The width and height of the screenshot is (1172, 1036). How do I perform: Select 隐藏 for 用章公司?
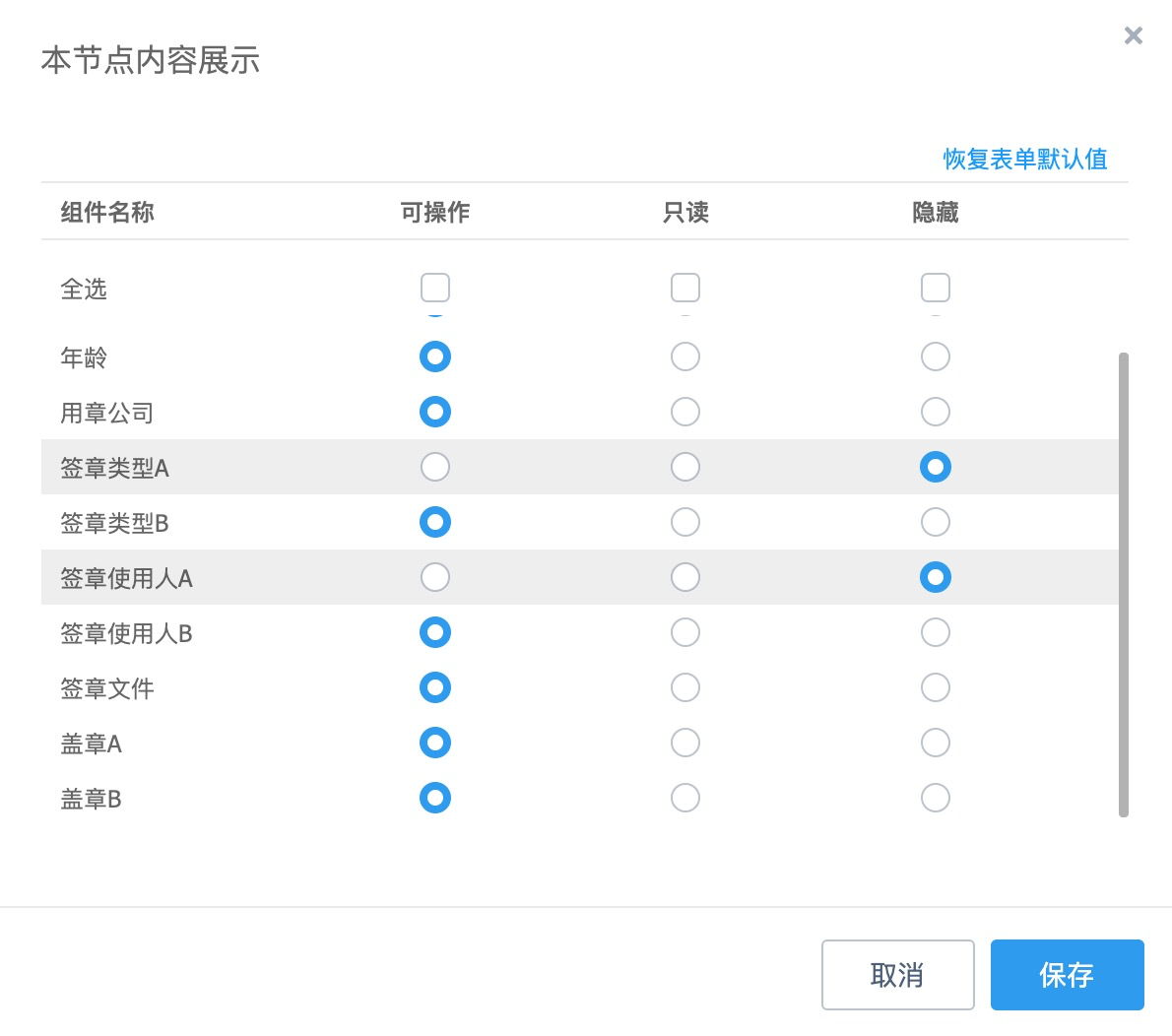click(936, 412)
